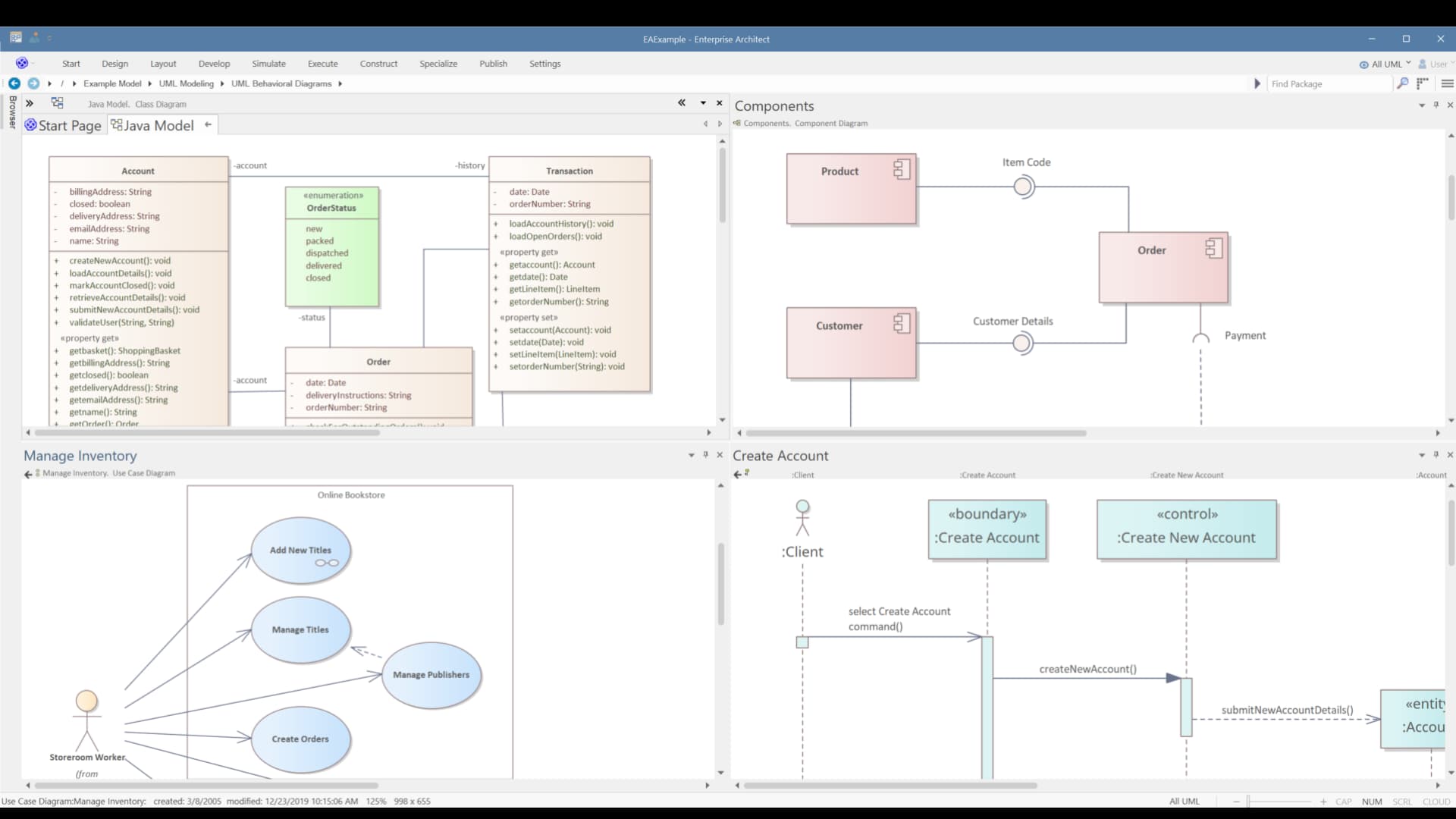Open the Manage Inventory panel dropdown arrow
Viewport: 1456px width, 819px height.
click(691, 455)
